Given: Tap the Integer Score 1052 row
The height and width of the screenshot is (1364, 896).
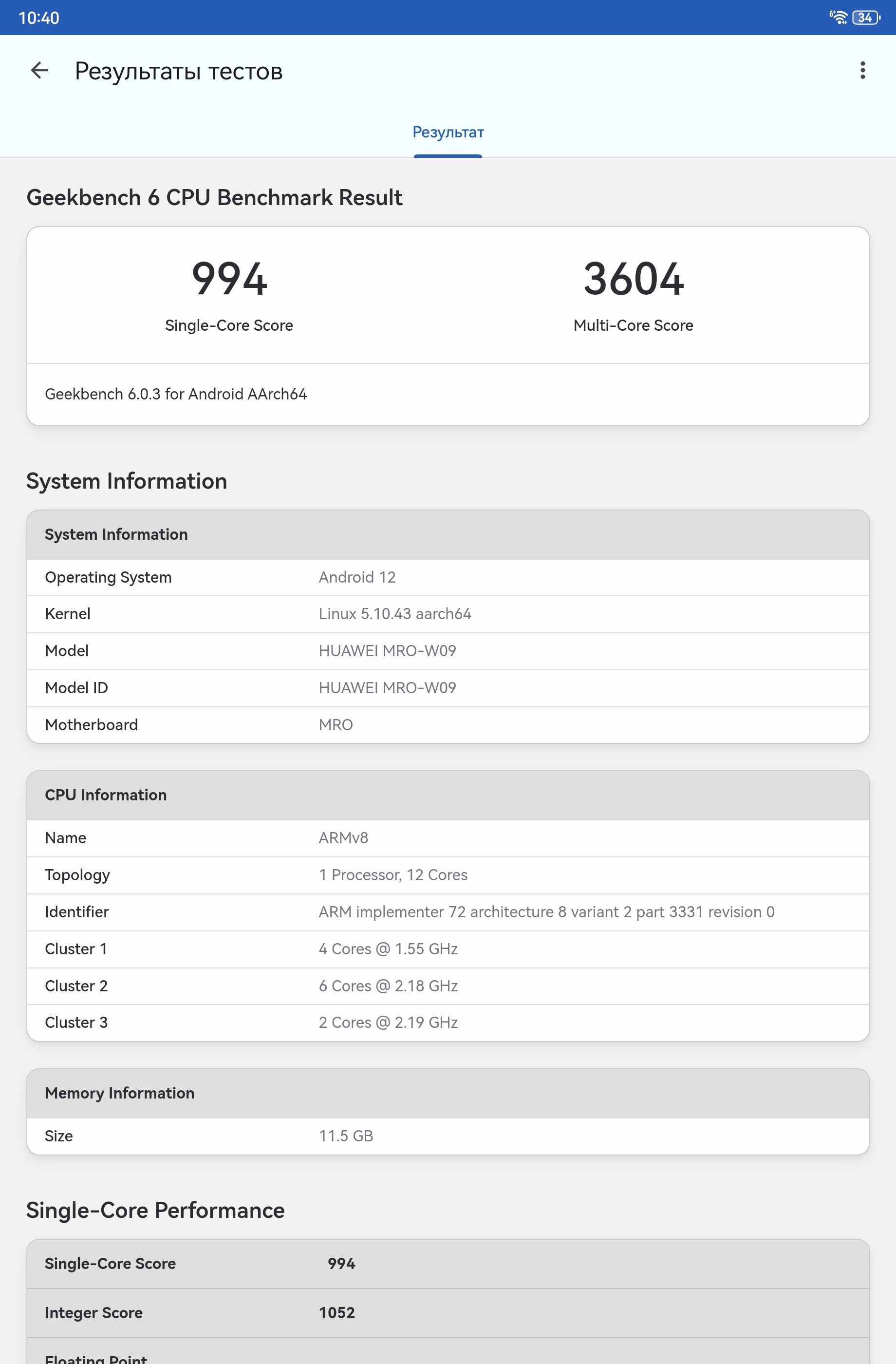Looking at the screenshot, I should click(448, 1312).
